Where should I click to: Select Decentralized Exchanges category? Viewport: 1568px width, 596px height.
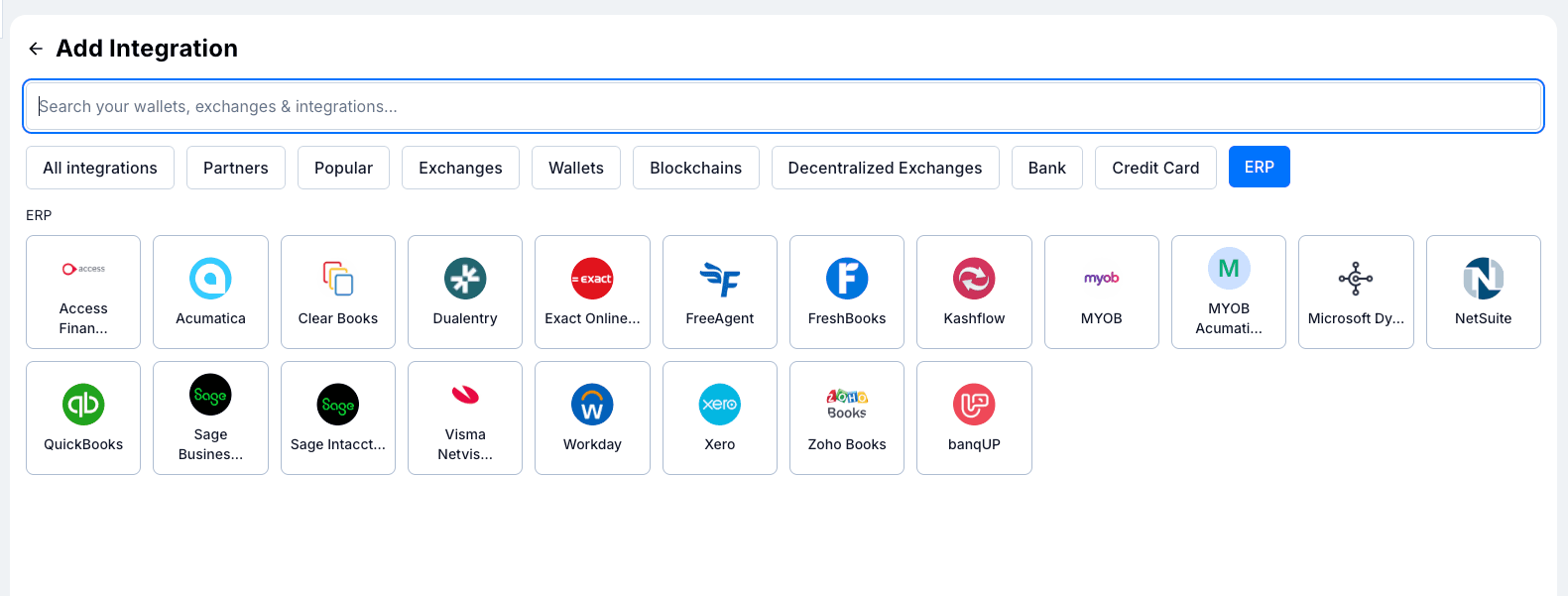pos(886,168)
